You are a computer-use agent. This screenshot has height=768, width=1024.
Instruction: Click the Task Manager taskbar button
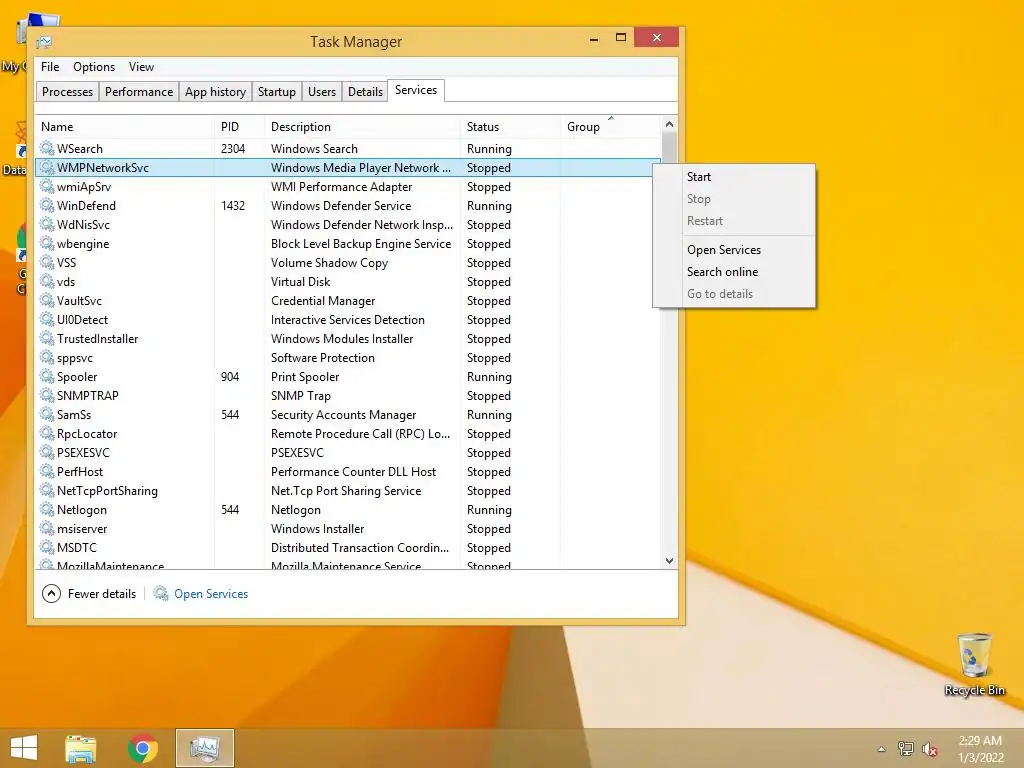click(x=204, y=748)
